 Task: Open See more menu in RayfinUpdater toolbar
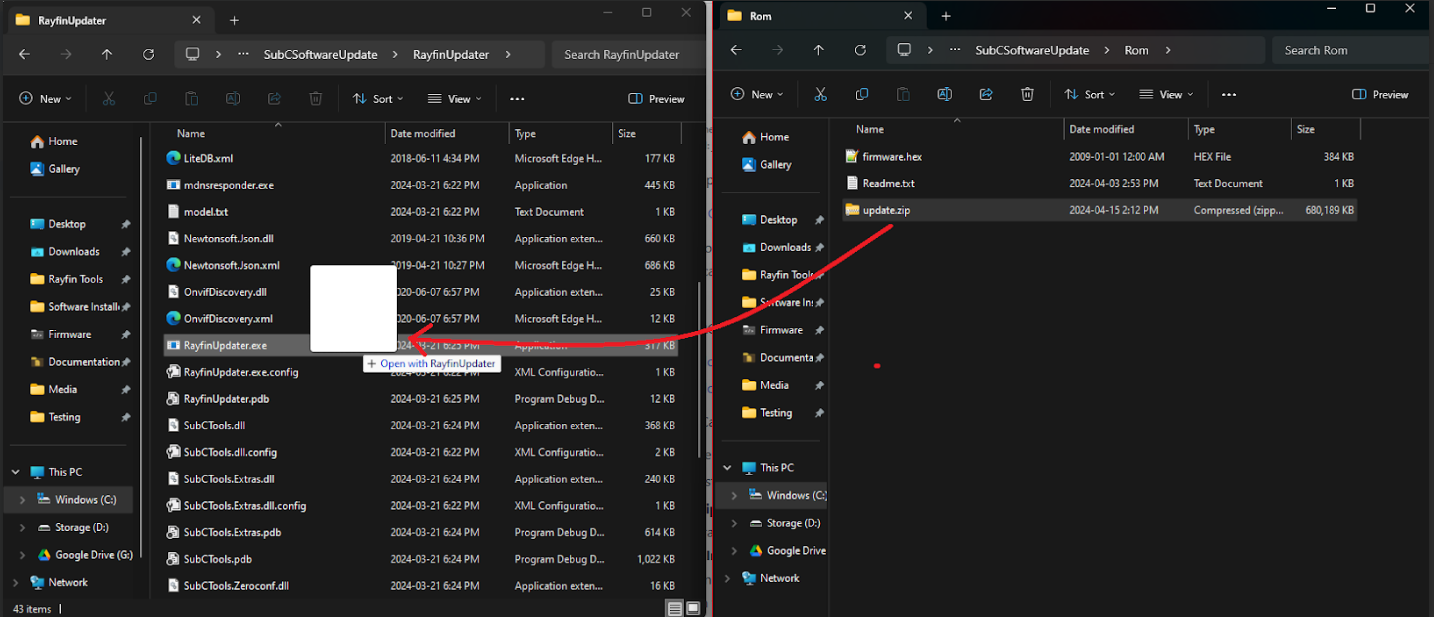517,99
